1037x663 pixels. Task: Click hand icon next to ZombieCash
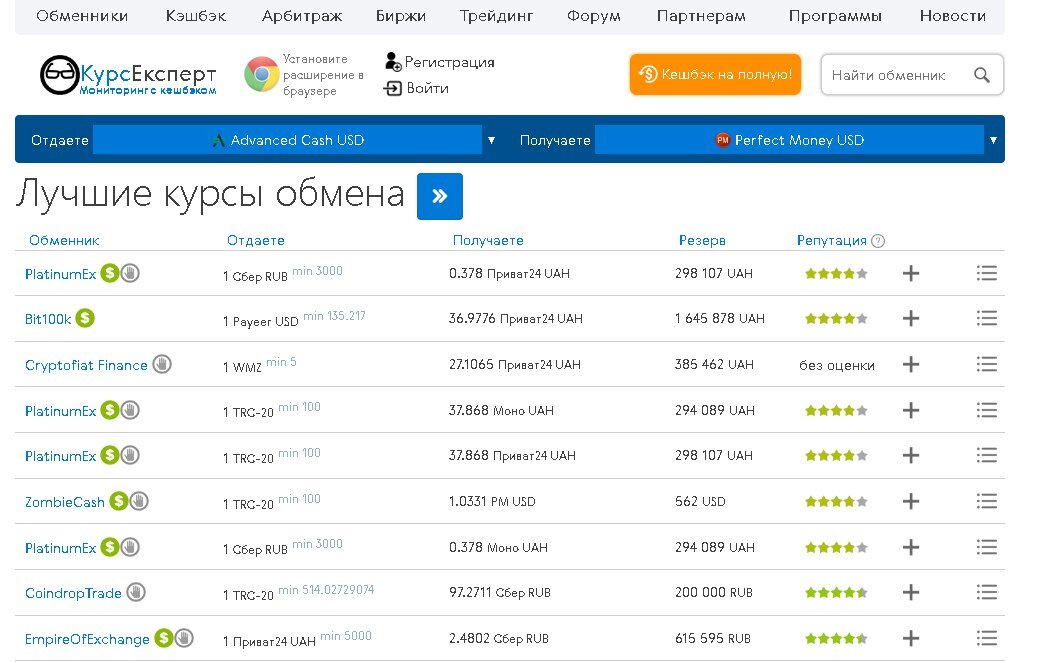[139, 501]
